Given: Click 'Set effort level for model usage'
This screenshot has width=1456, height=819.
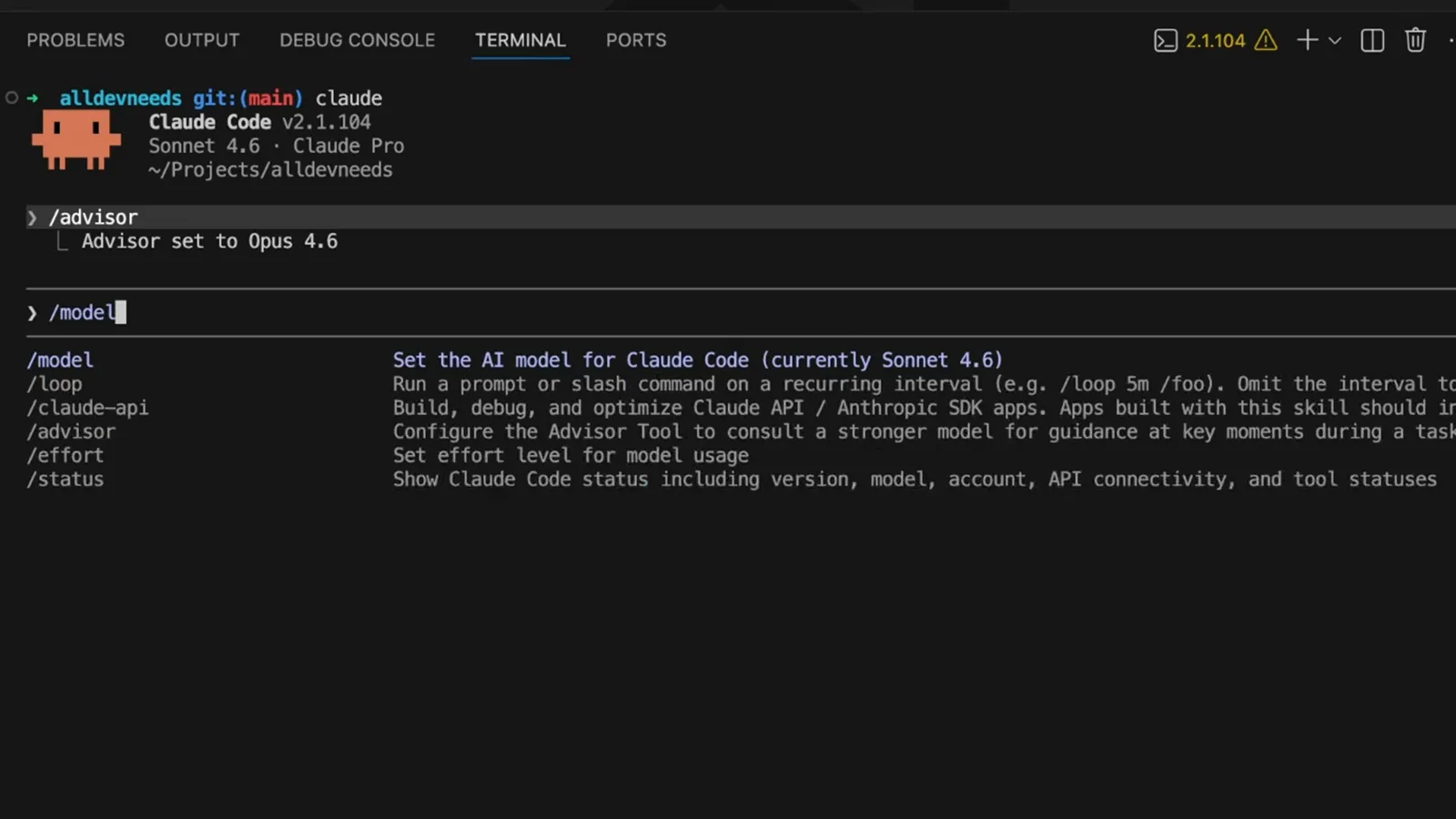Looking at the screenshot, I should pyautogui.click(x=571, y=455).
